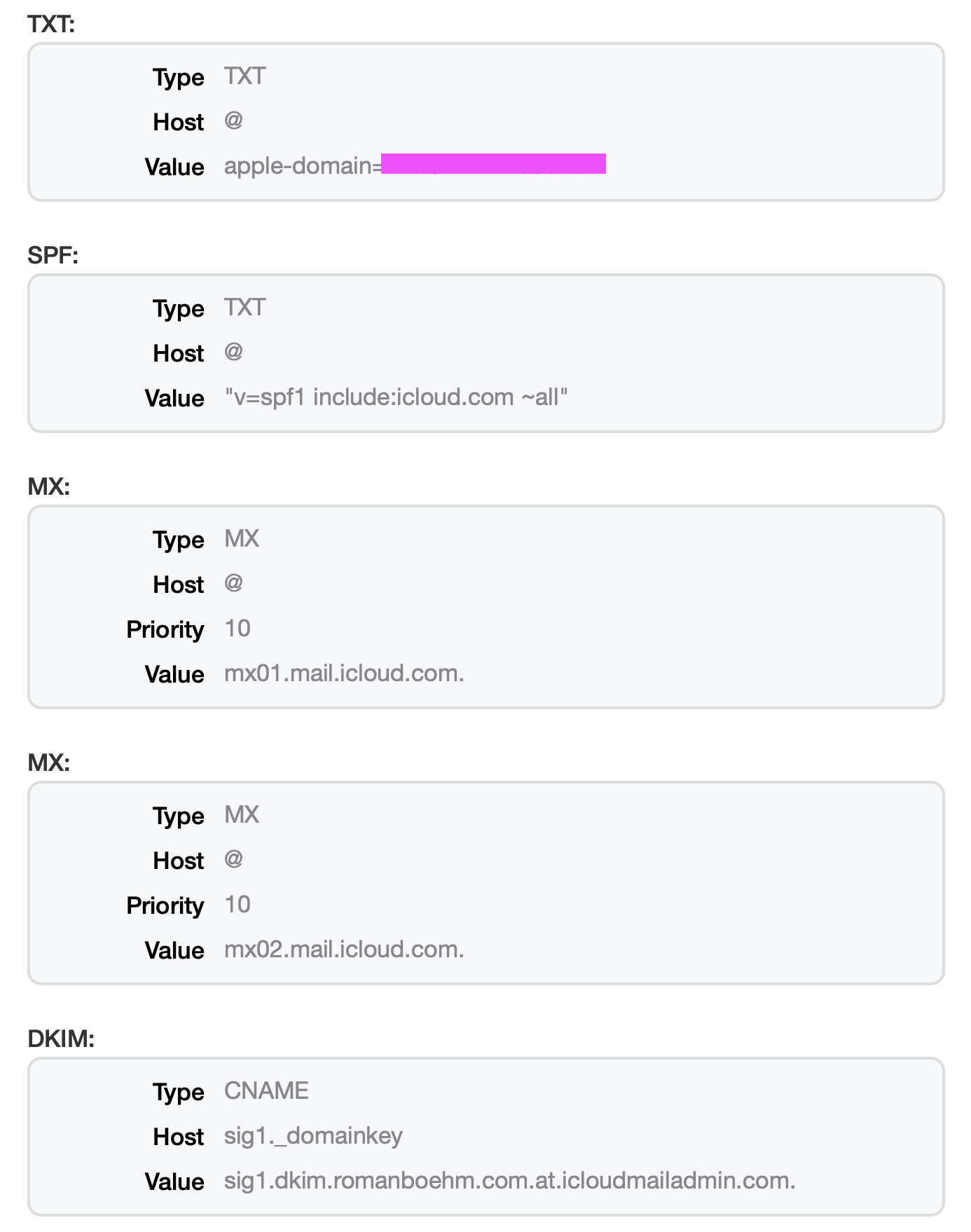Click the @ host in the SPF record

233,352
